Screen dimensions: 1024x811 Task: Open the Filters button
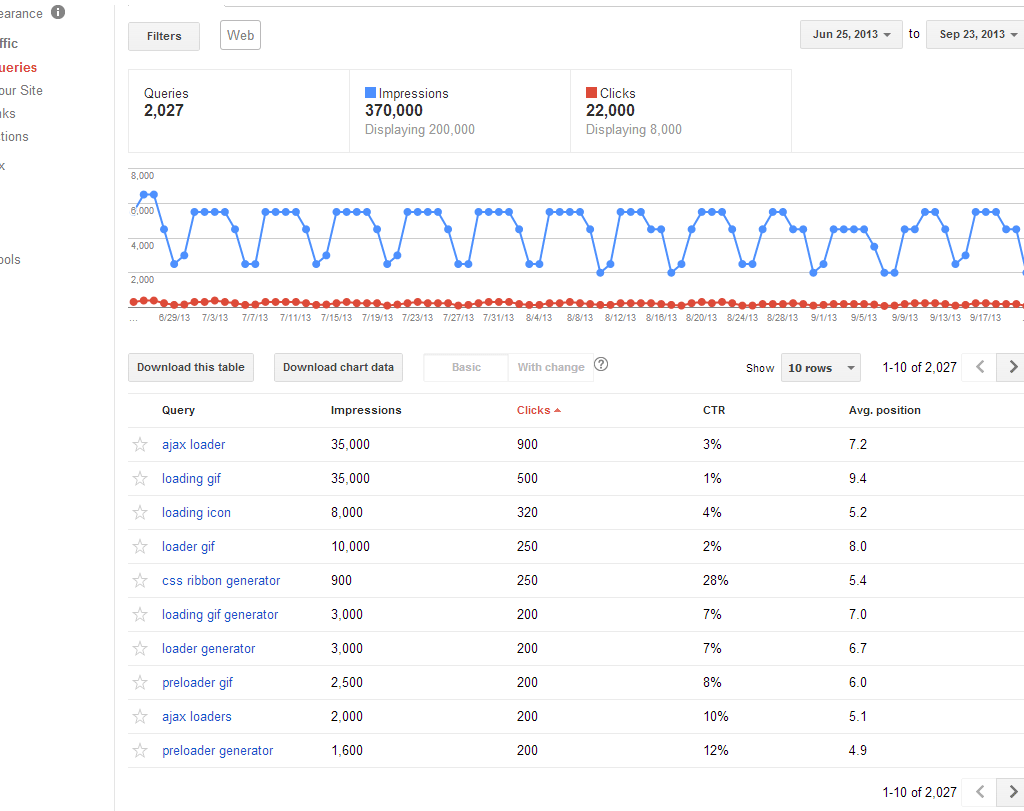(x=164, y=36)
